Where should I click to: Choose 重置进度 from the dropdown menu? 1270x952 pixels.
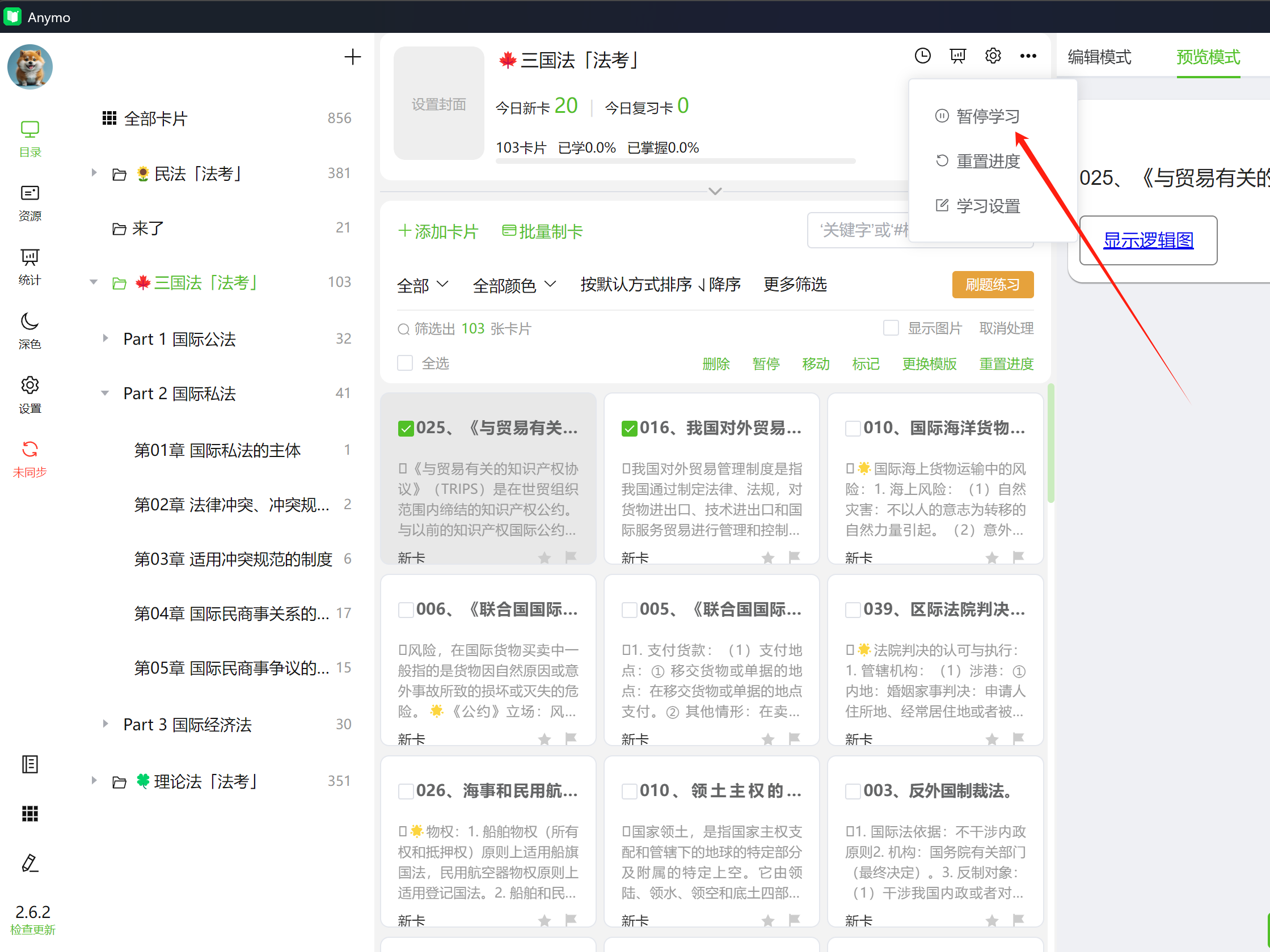[977, 160]
